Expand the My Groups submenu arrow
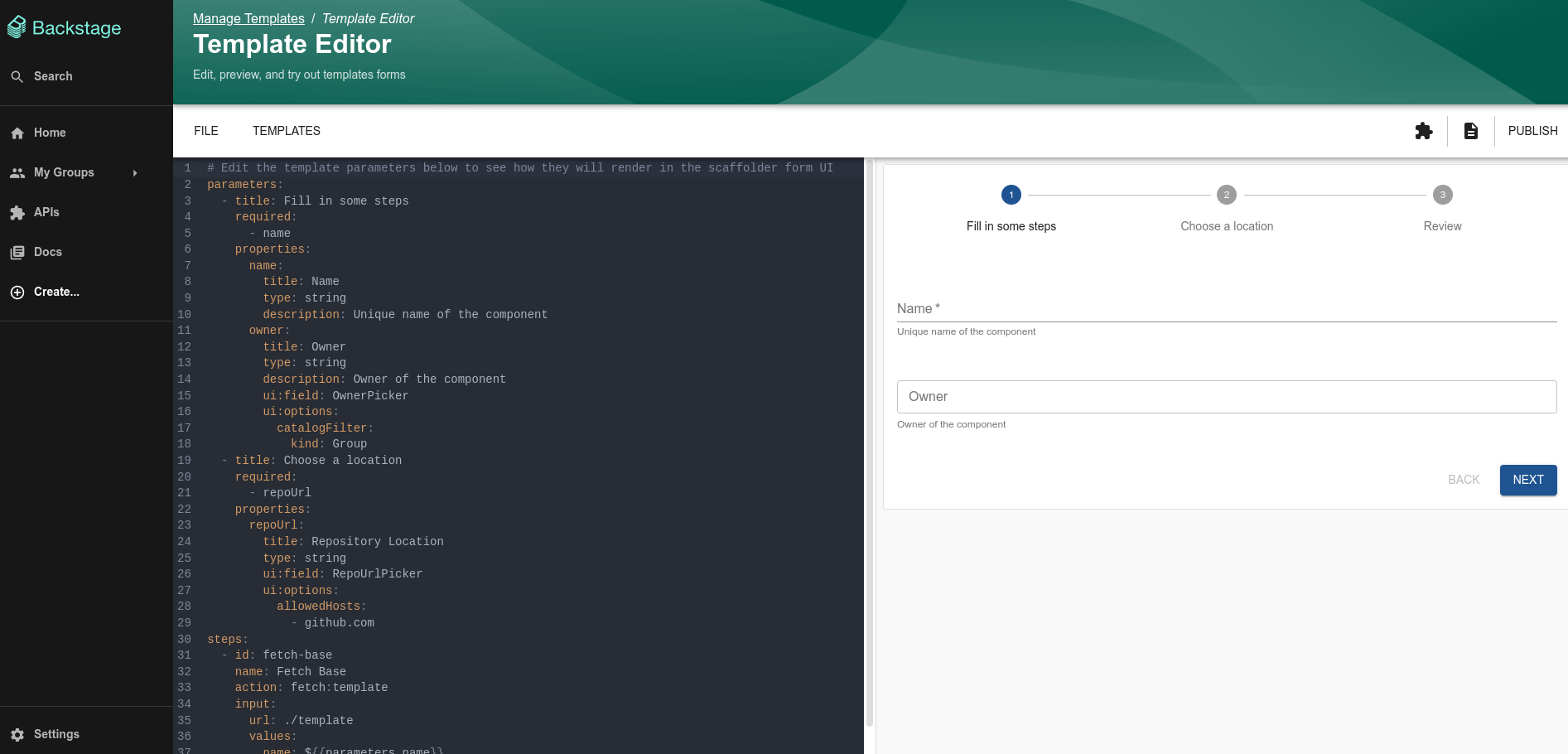This screenshot has width=1568, height=754. tap(135, 172)
